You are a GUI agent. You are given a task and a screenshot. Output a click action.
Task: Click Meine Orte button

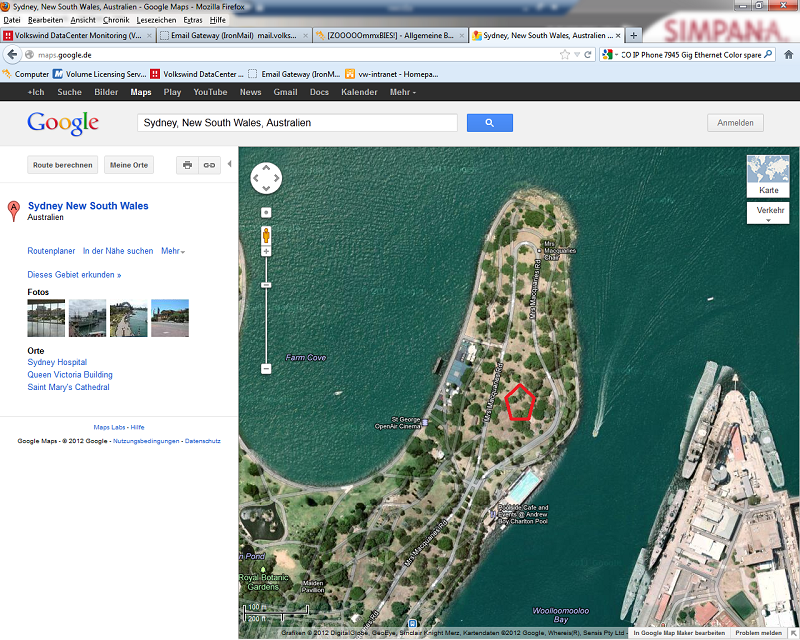coord(129,165)
